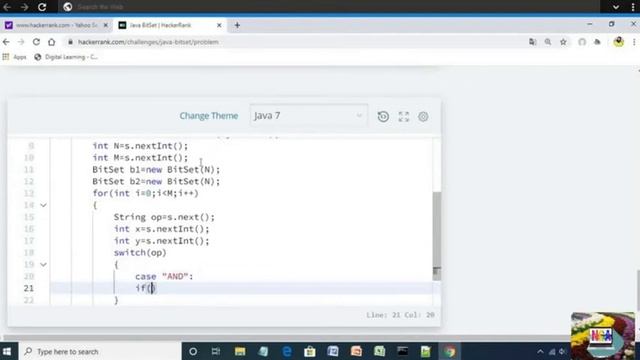This screenshot has width=640, height=360.
Task: Open Word from the taskbar
Action: [333, 351]
